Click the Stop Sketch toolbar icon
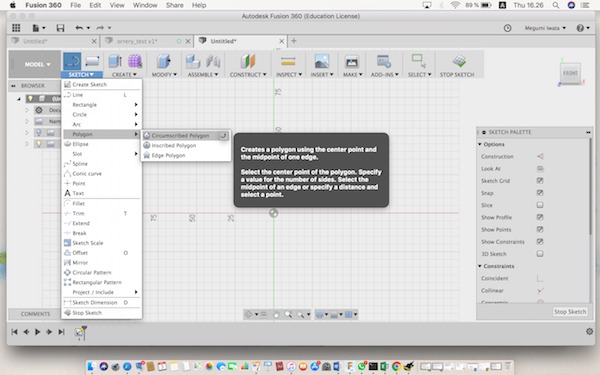600x375 pixels. coord(459,61)
